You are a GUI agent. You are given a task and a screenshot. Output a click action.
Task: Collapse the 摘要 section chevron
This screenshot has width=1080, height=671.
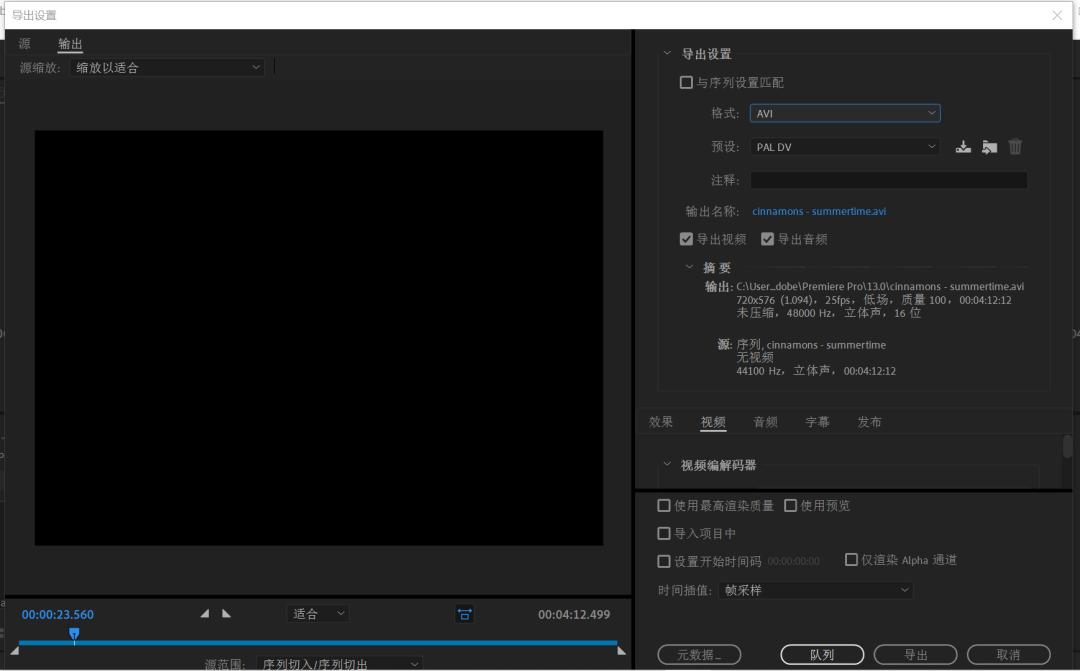click(691, 268)
